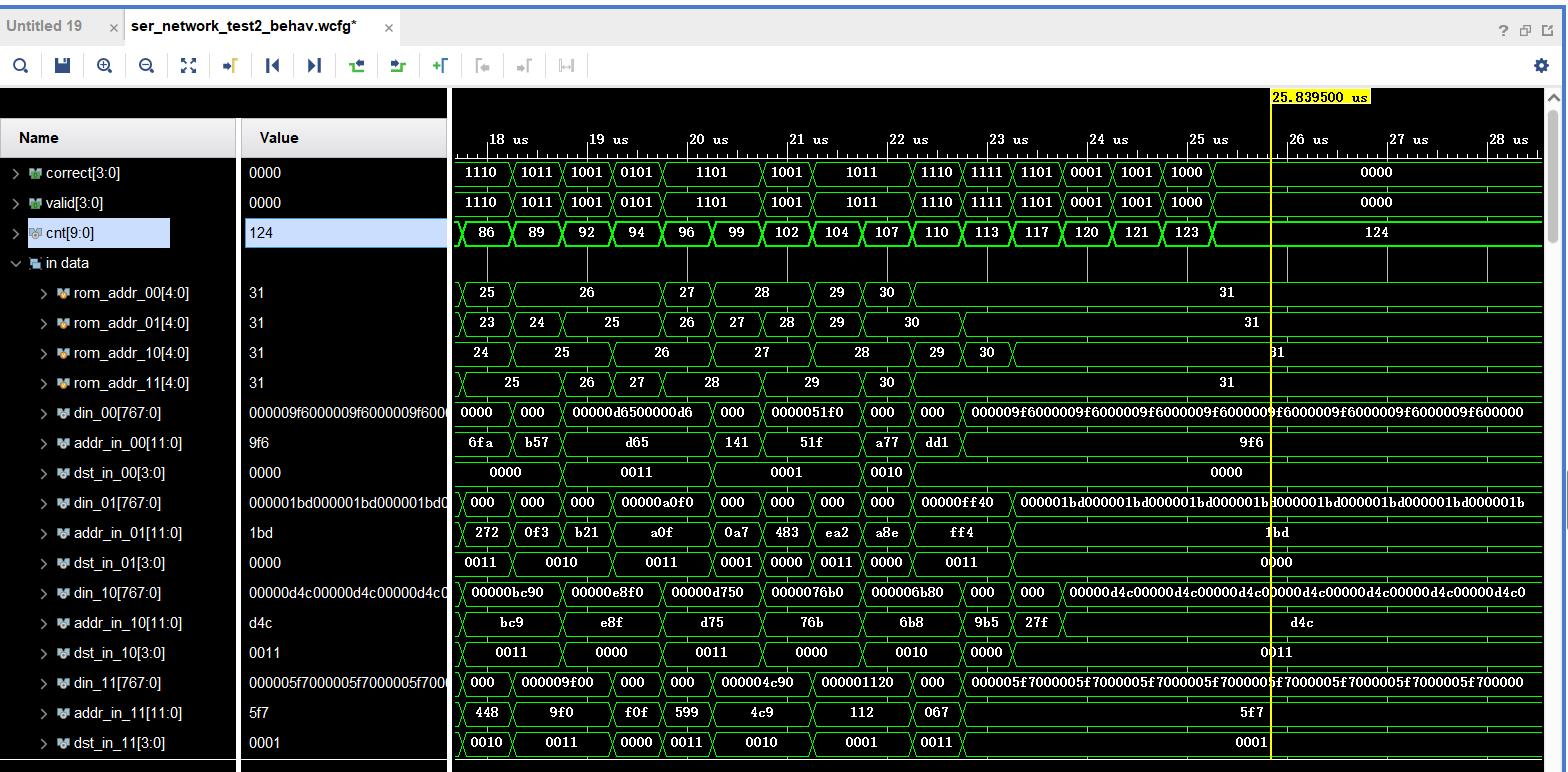This screenshot has width=1568, height=772.
Task: Click the 23 us mark on time ruler
Action: (x=1009, y=140)
